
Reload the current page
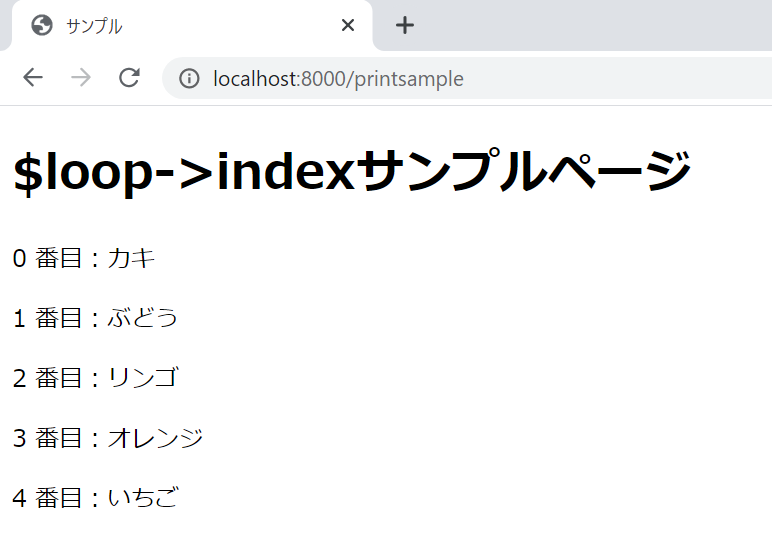[129, 78]
